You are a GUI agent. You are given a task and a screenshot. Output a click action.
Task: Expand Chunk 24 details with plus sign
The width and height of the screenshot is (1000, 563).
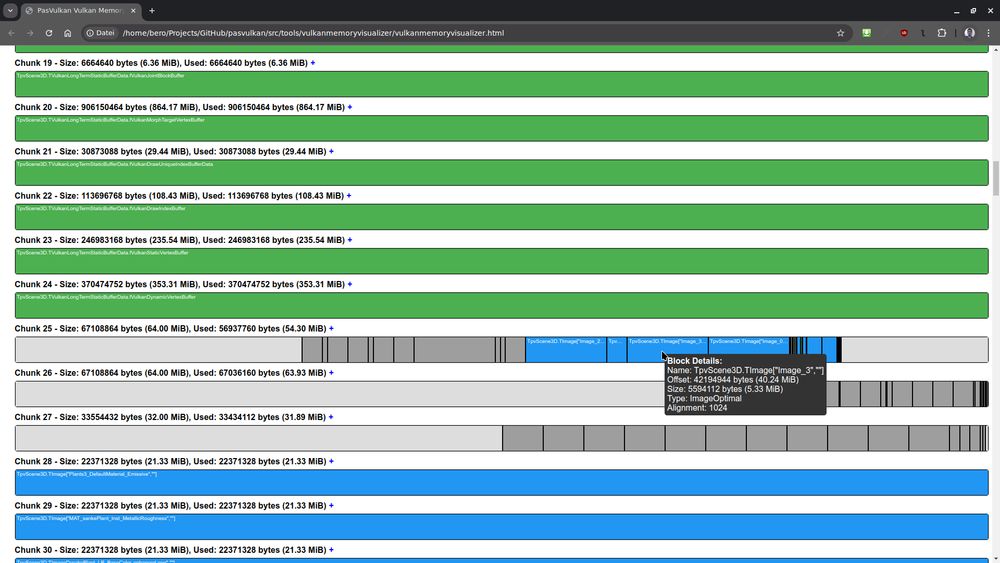coord(349,284)
